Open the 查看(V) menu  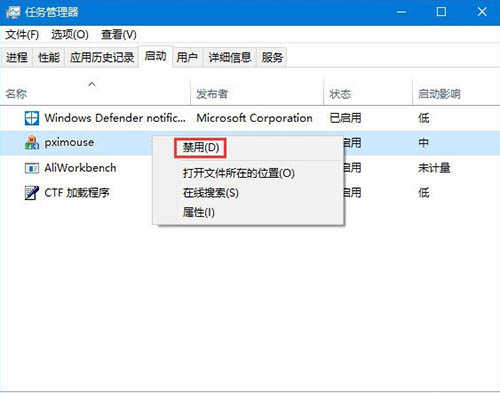119,34
